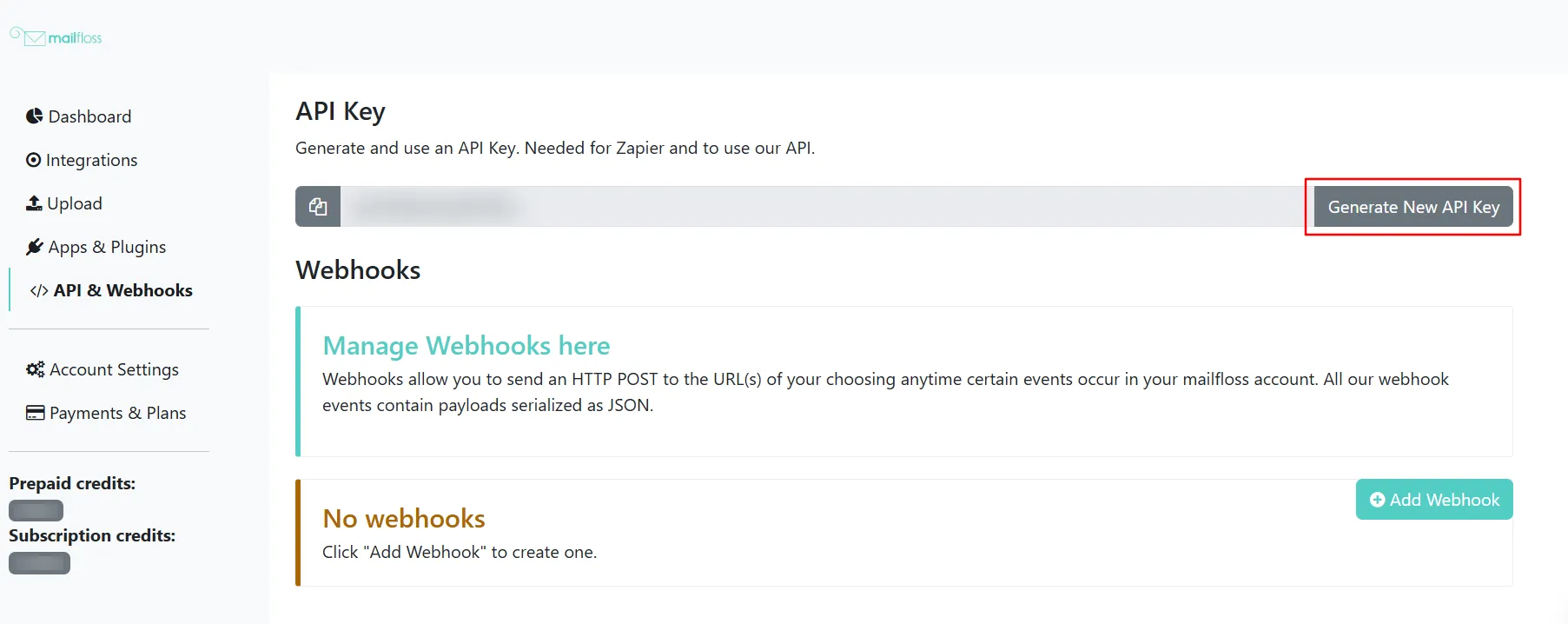Click the "Webhooks allow you to send" paragraph
The height and width of the screenshot is (624, 1568).
(886, 392)
